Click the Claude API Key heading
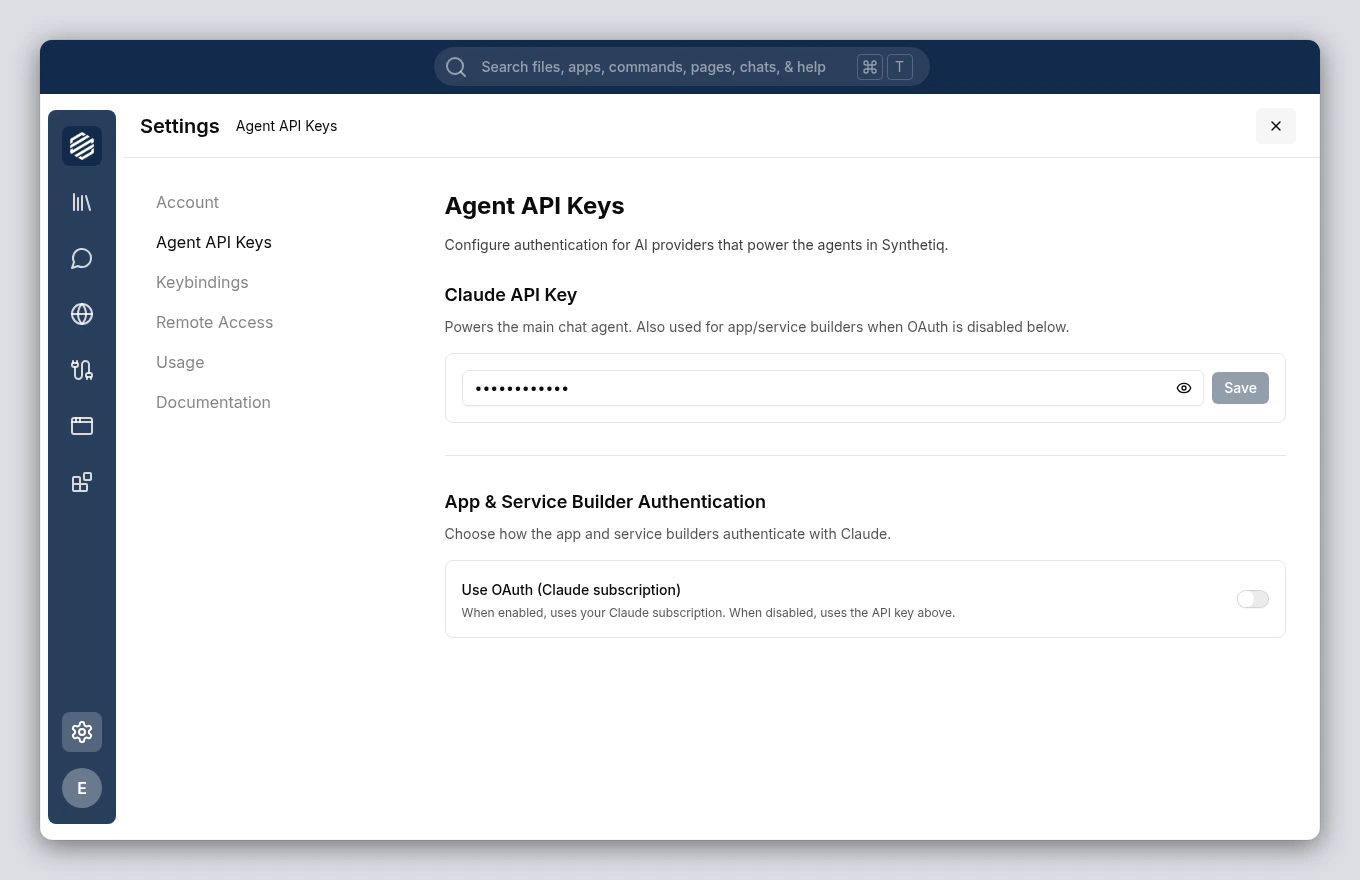Viewport: 1360px width, 880px height. pos(511,295)
